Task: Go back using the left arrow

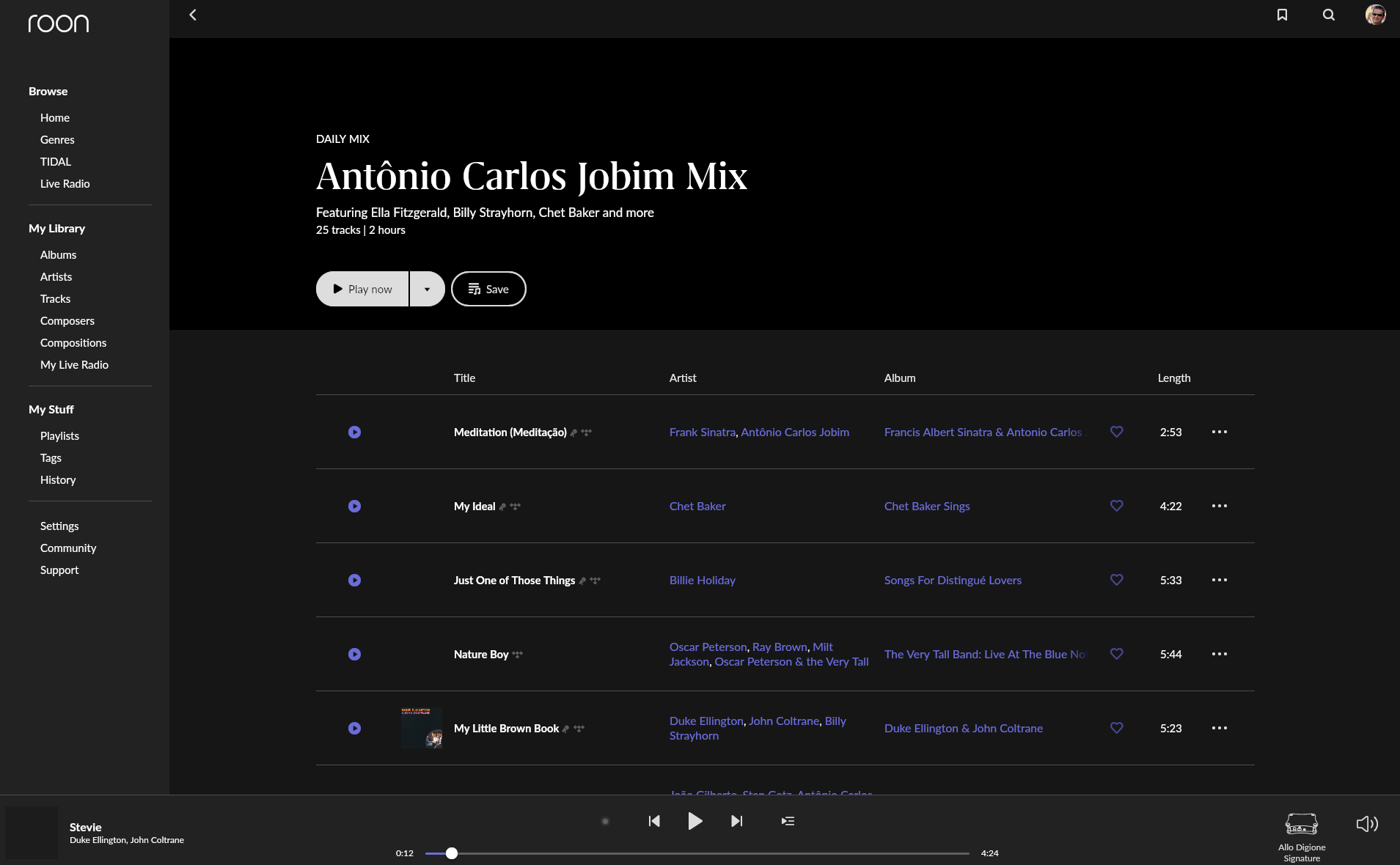Action: coord(193,15)
